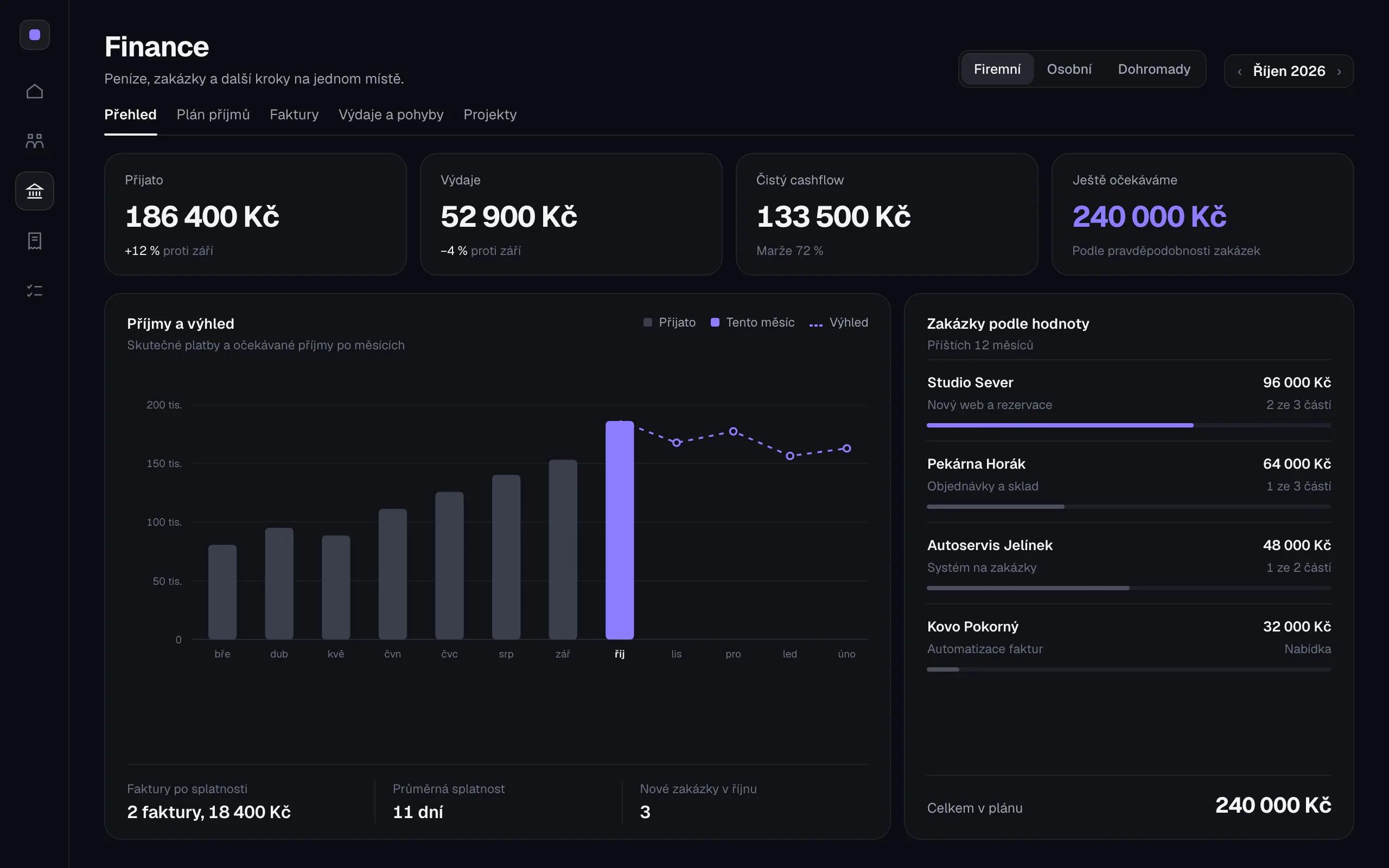Switch view to Osobní
This screenshot has height=868, width=1389.
pyautogui.click(x=1069, y=69)
